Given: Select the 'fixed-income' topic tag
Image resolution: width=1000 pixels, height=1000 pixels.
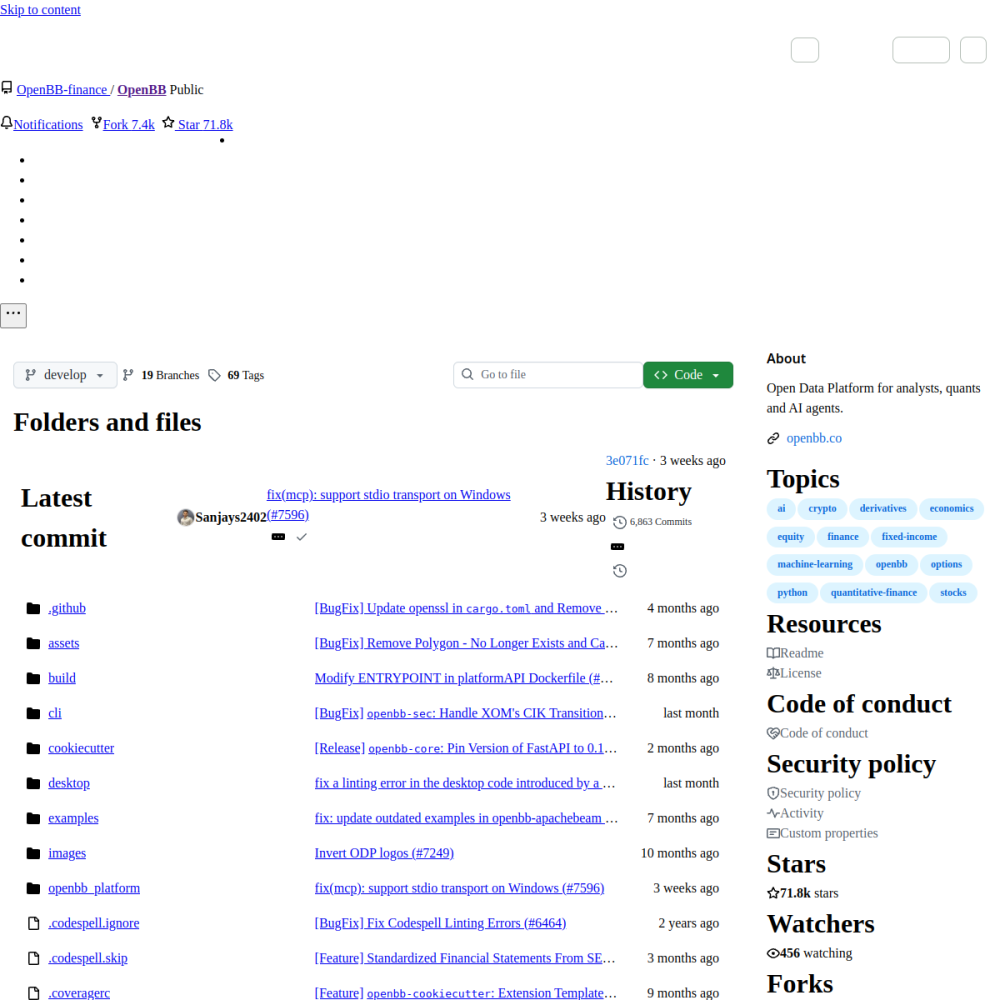Looking at the screenshot, I should [x=909, y=537].
